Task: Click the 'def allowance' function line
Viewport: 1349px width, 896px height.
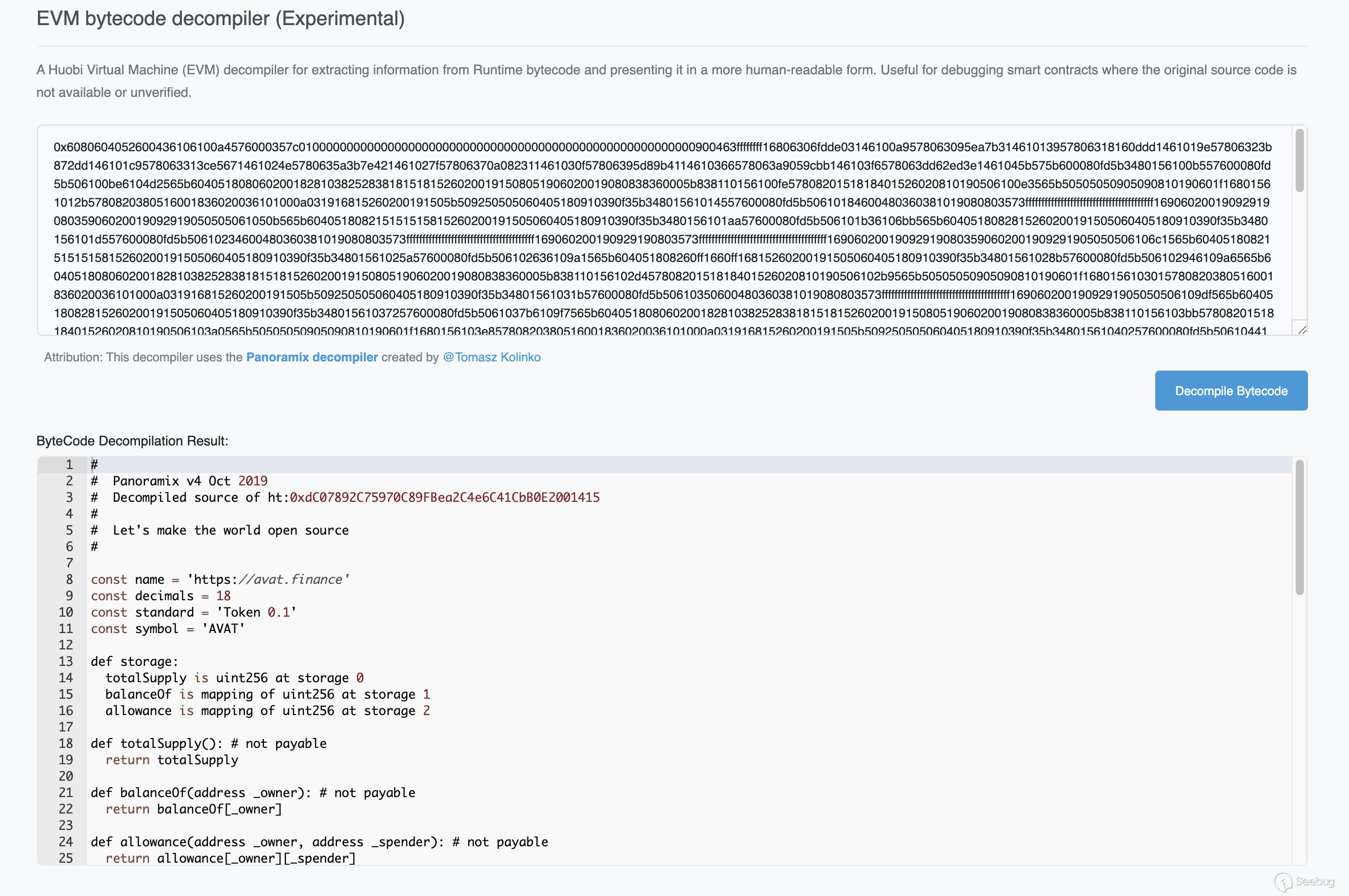Action: [319, 842]
